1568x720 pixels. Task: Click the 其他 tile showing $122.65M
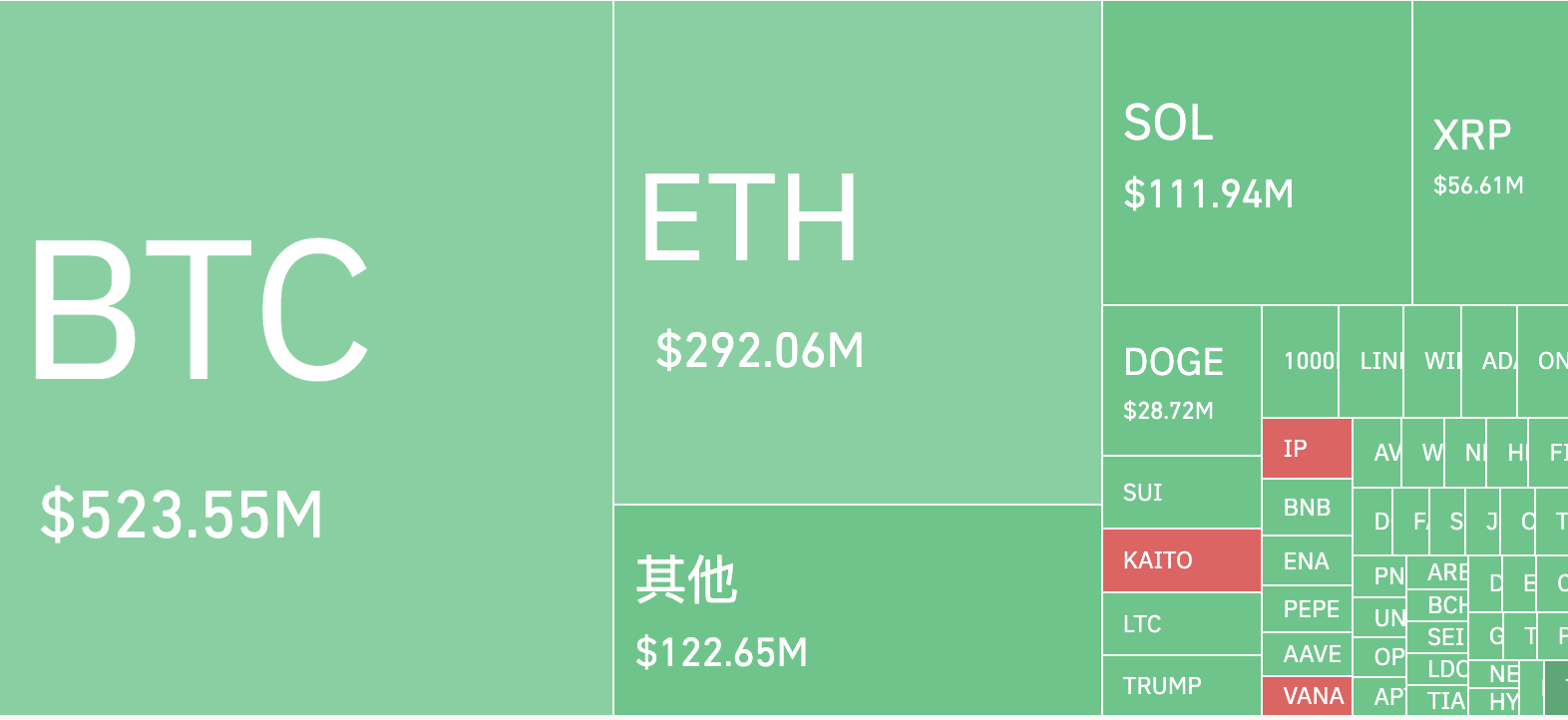858,610
